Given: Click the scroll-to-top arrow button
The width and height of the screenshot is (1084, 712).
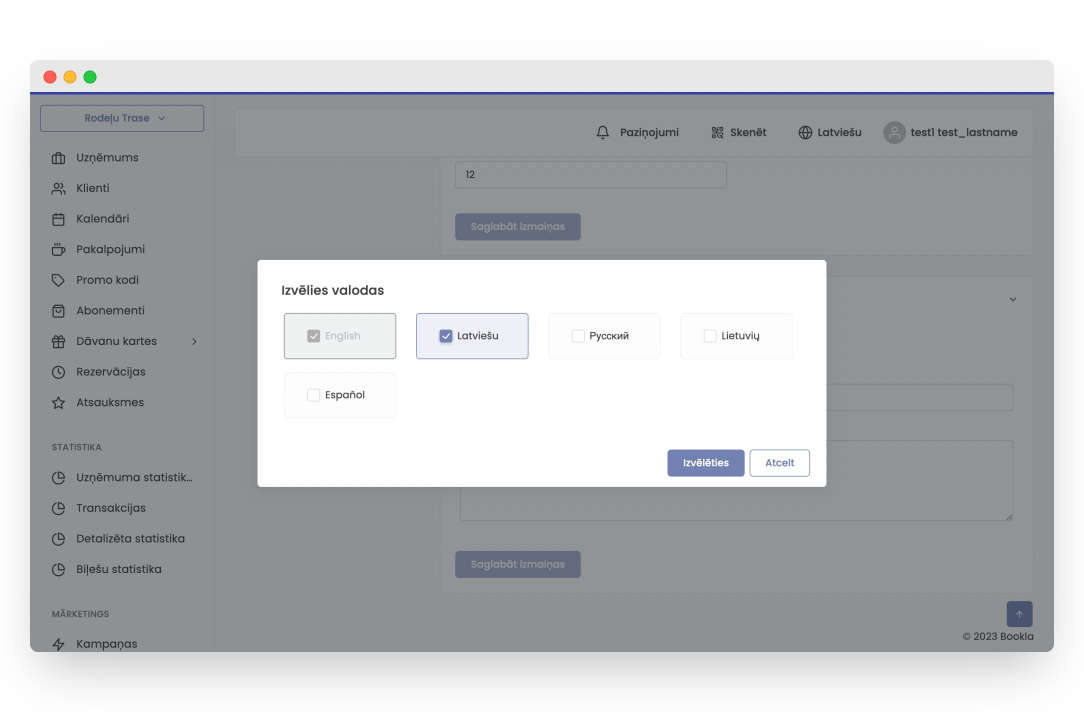Looking at the screenshot, I should [x=1019, y=614].
